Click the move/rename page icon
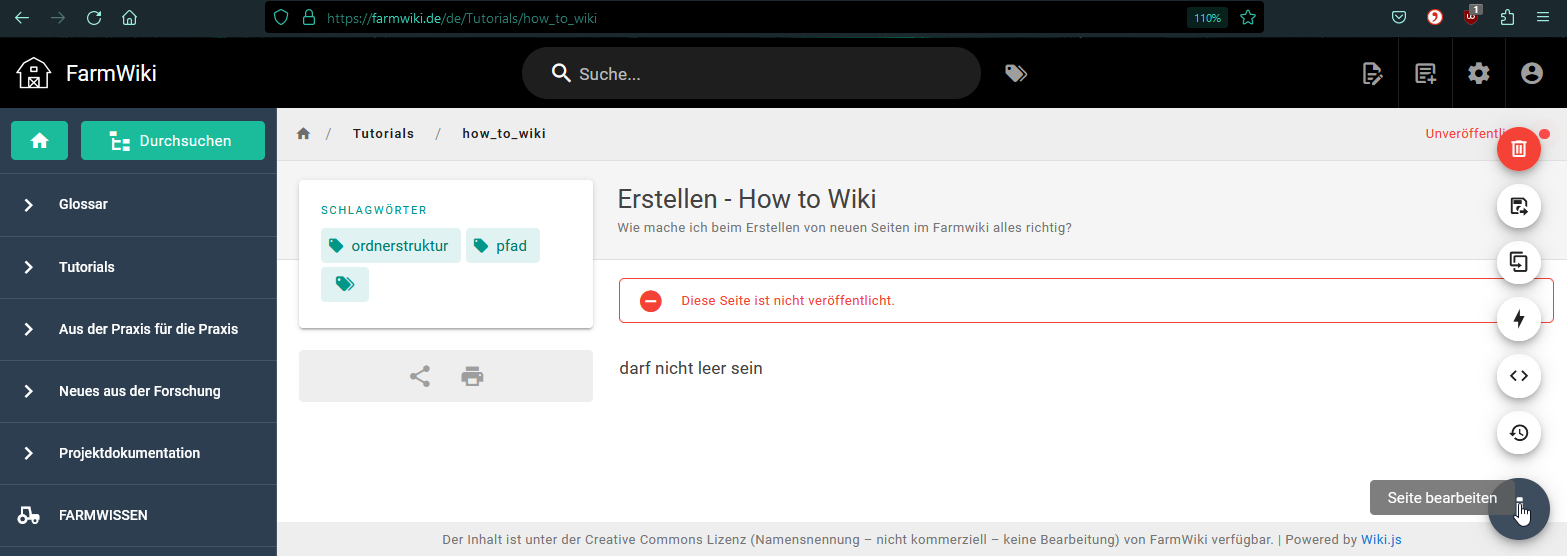Screen dimensions: 1567x556 (1518, 207)
